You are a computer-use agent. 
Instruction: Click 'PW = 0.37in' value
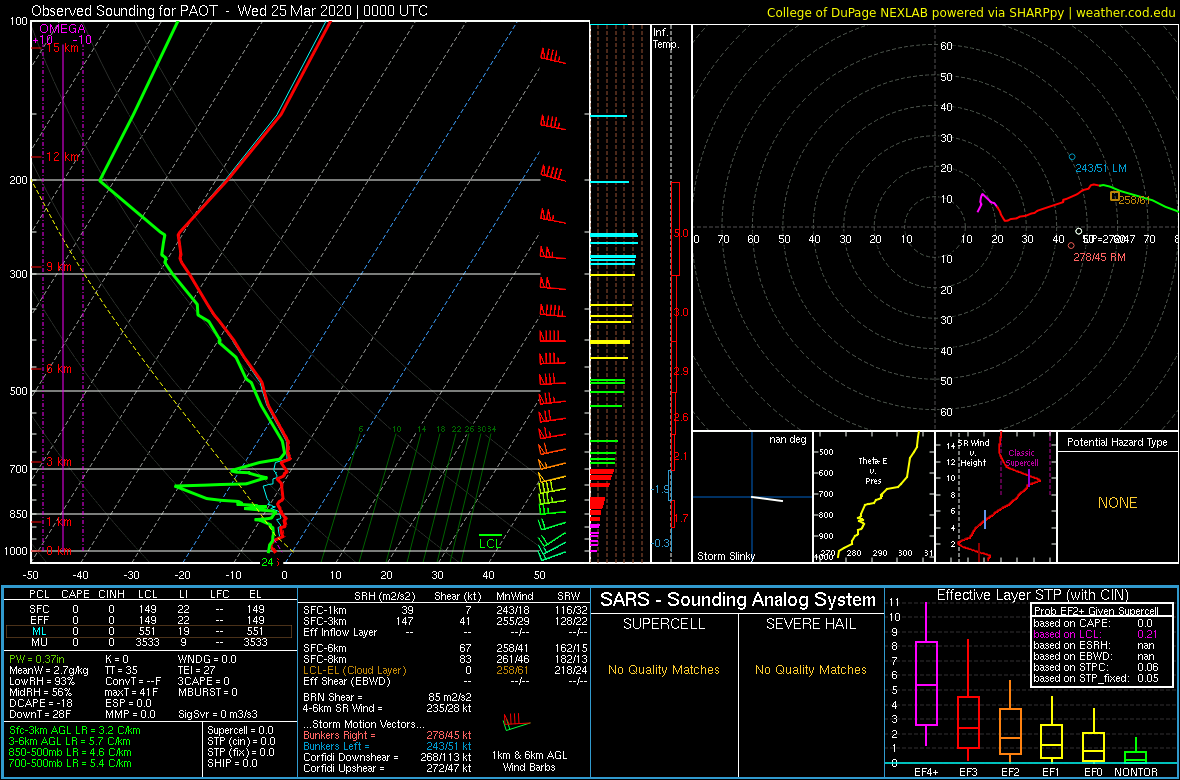40,659
